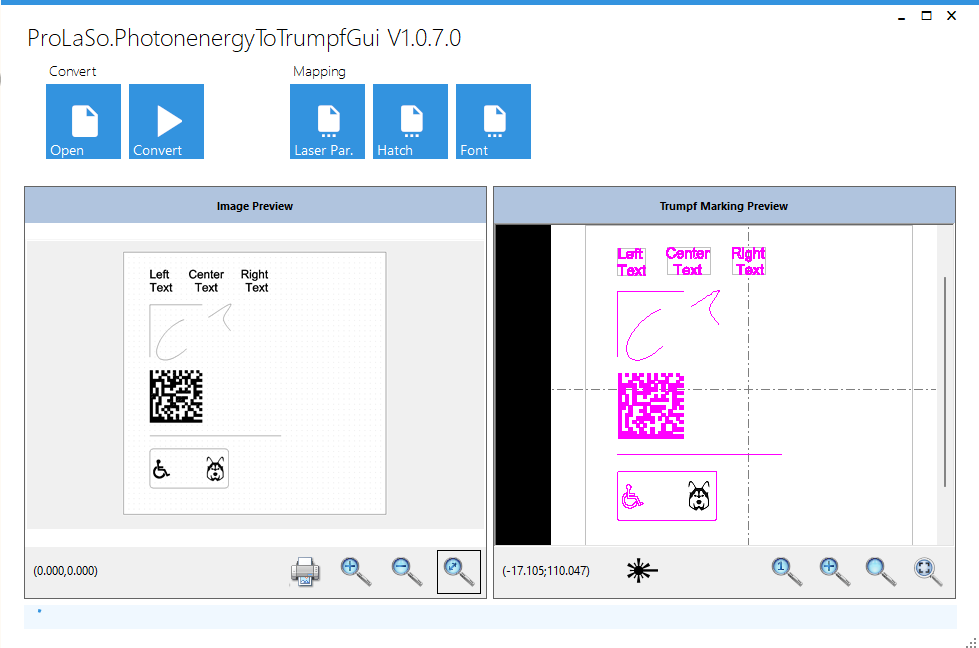The height and width of the screenshot is (648, 979).
Task: Zoom out on the Image Preview
Action: click(406, 571)
